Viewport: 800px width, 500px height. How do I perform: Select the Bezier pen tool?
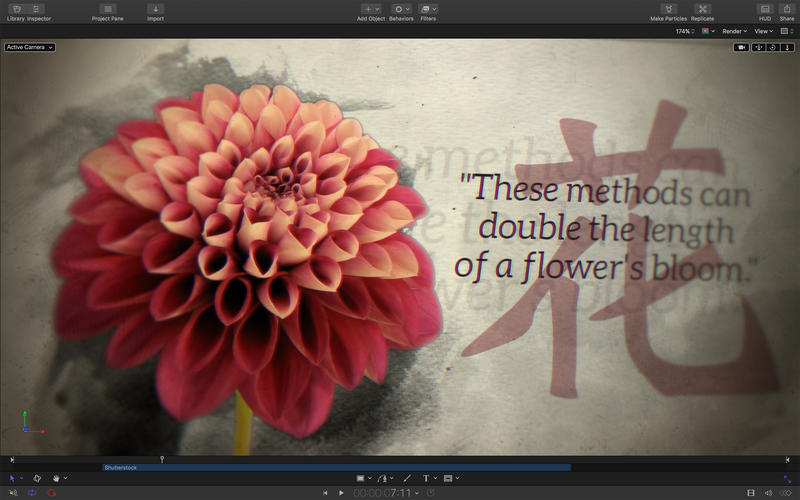point(382,478)
